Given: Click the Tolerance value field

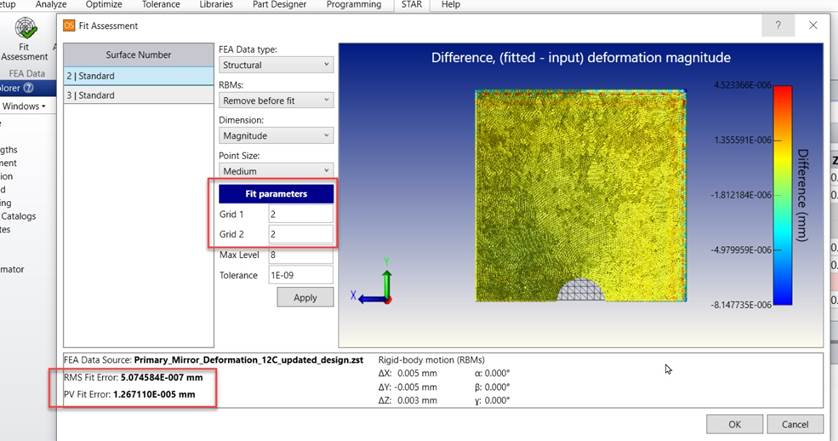Looking at the screenshot, I should point(300,274).
